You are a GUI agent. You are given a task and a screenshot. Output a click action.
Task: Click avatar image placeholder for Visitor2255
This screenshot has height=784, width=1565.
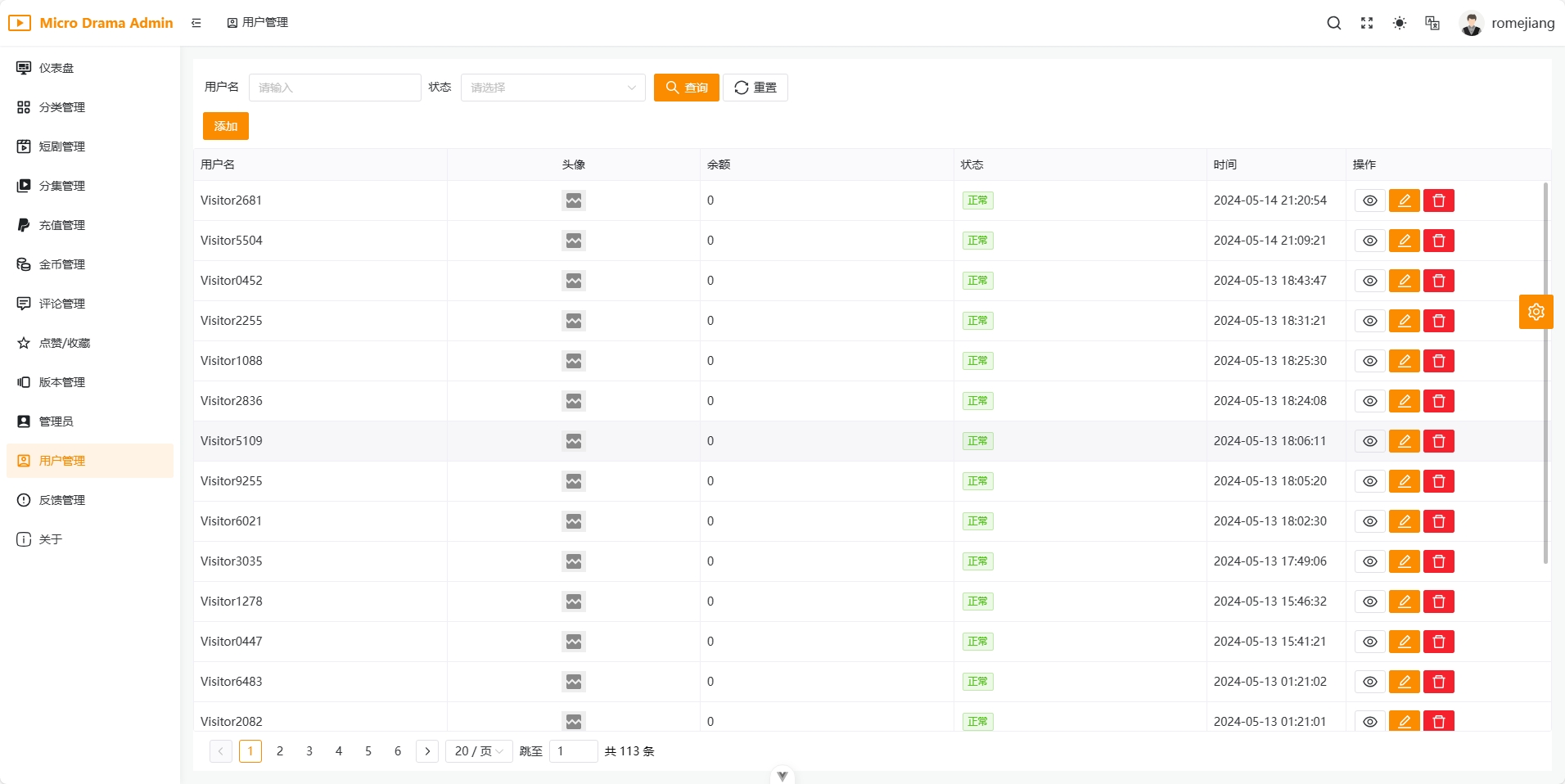574,321
